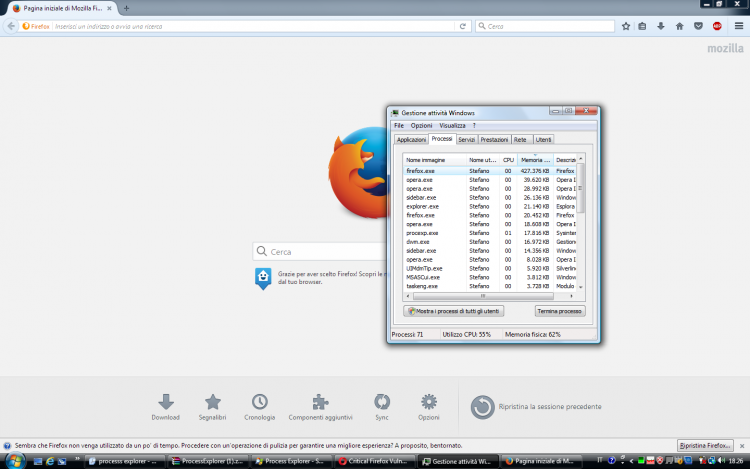This screenshot has width=750, height=469.
Task: Open File menu in Task Manager
Action: (399, 126)
